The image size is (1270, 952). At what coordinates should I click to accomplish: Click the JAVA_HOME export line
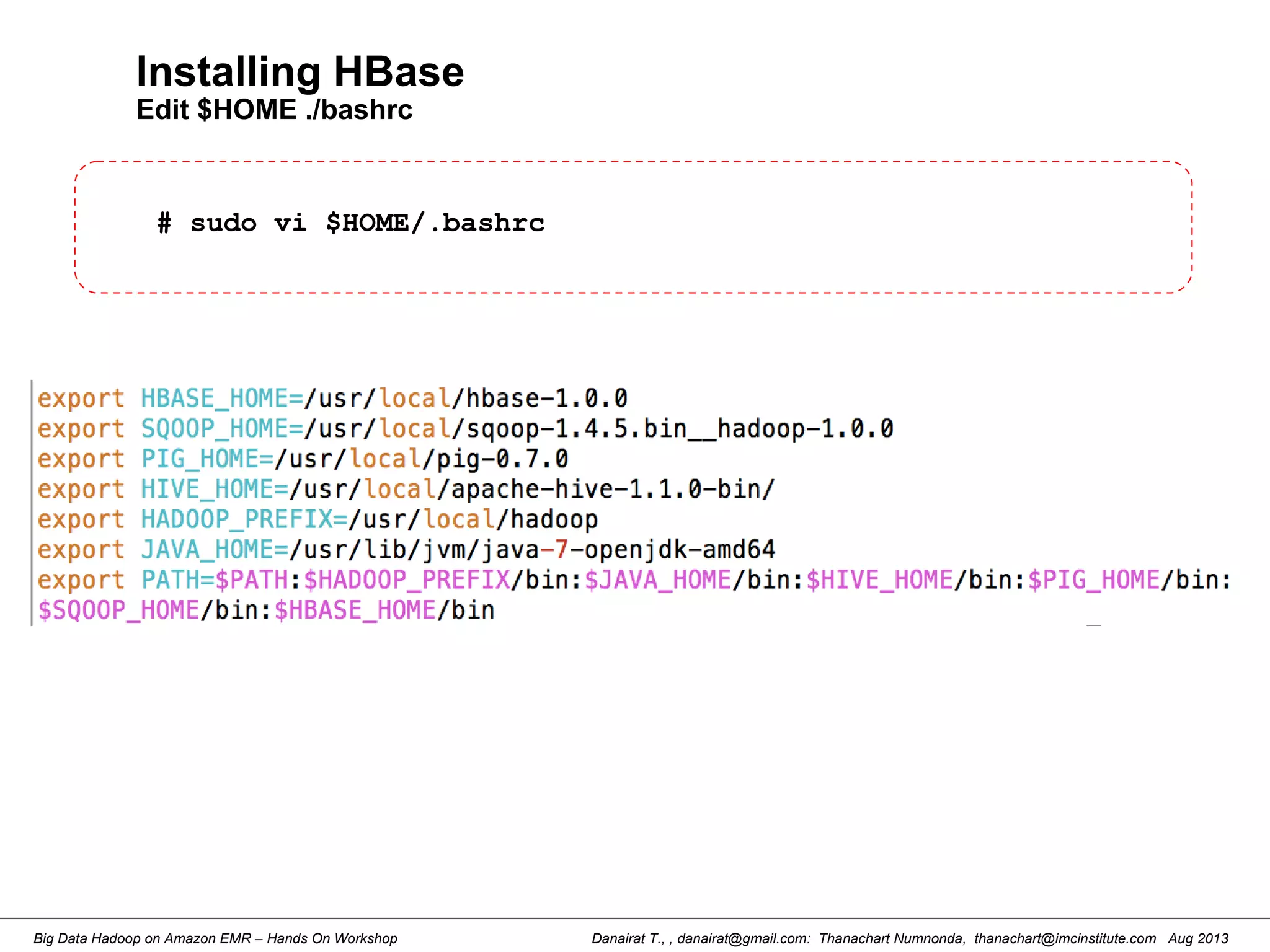(406, 550)
